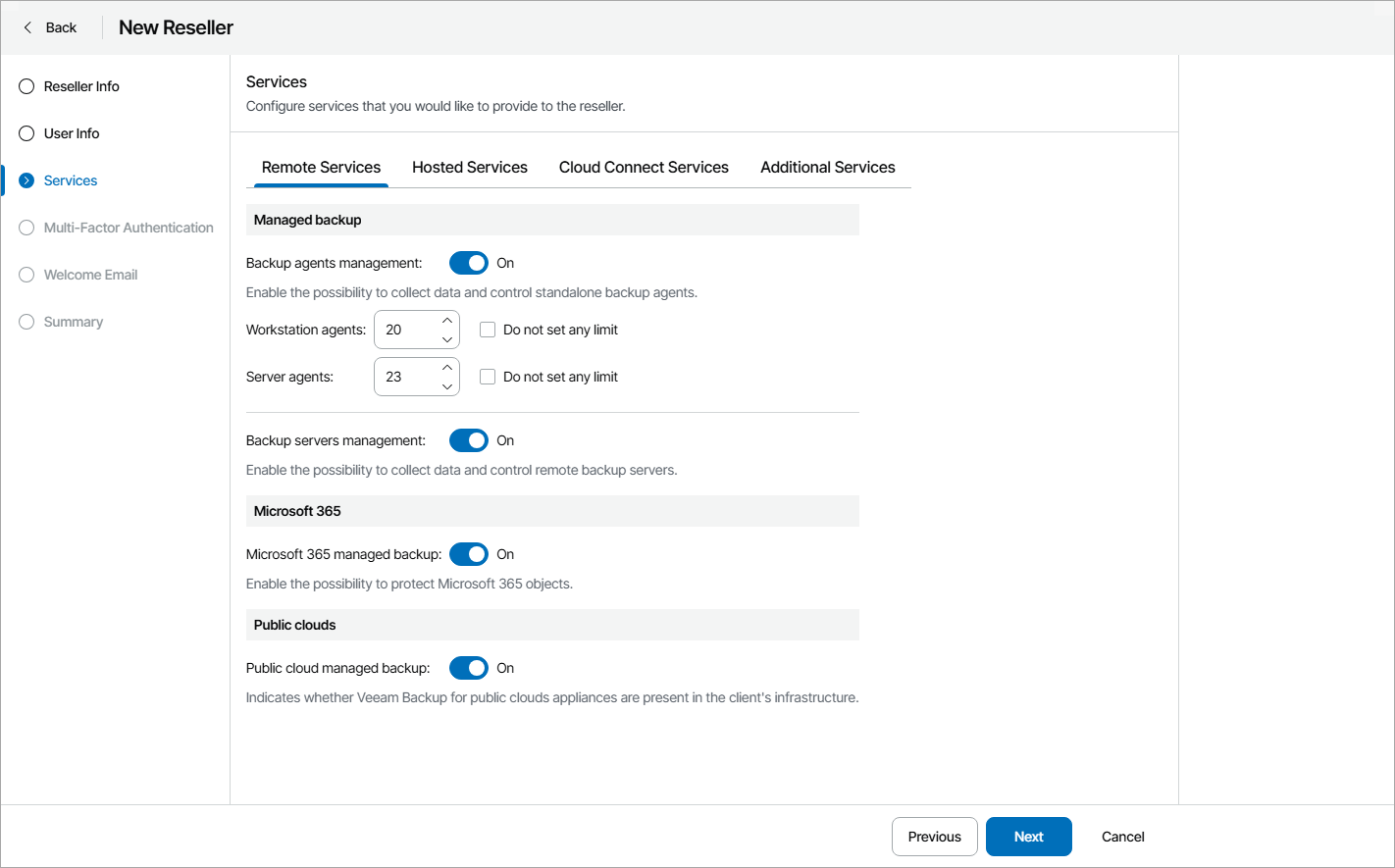Disable the Backup servers management toggle

click(468, 440)
